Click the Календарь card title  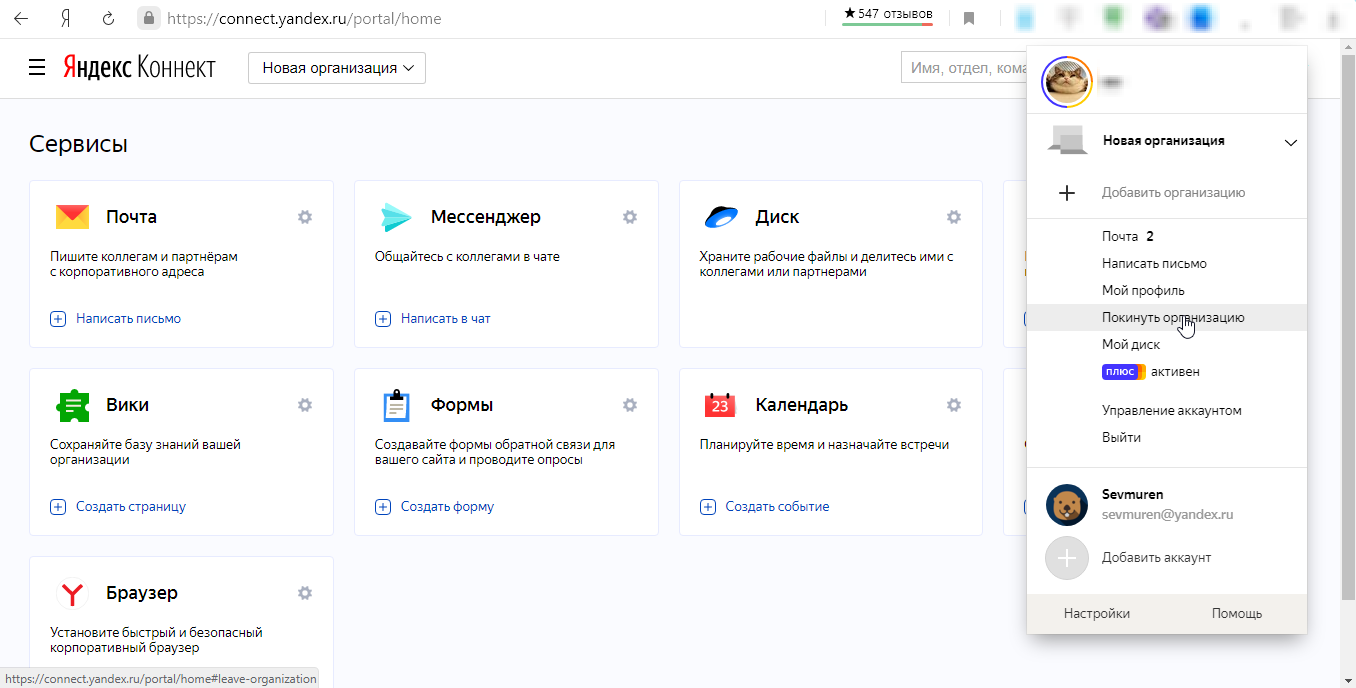802,405
